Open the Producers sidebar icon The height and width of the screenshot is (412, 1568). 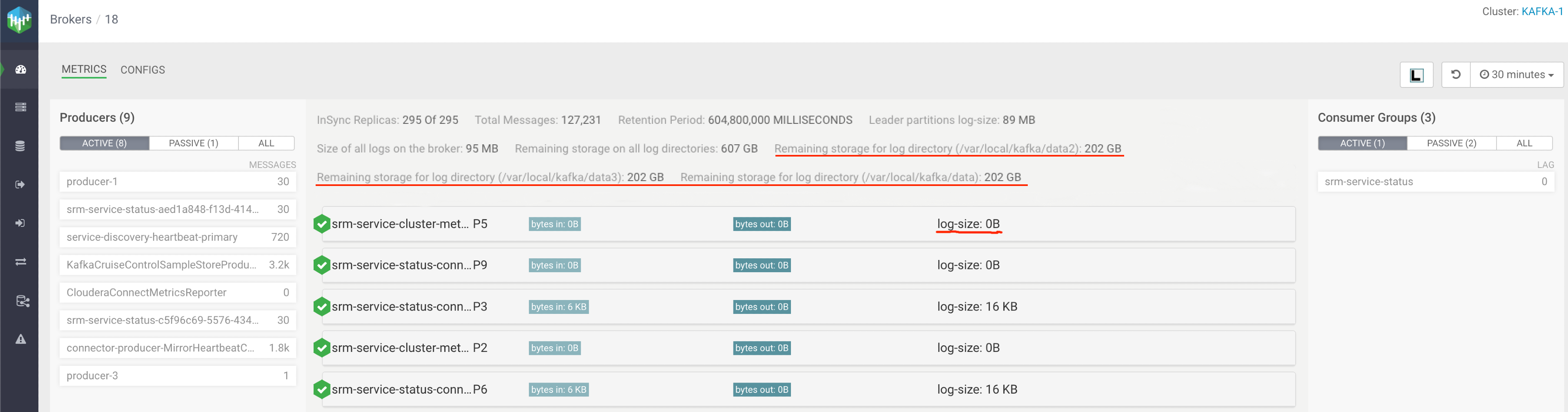click(x=20, y=185)
